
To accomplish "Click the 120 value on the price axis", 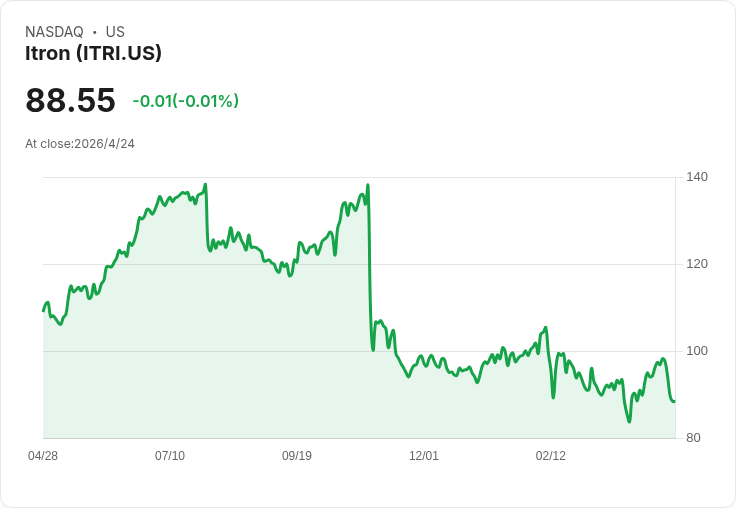I will [697, 264].
